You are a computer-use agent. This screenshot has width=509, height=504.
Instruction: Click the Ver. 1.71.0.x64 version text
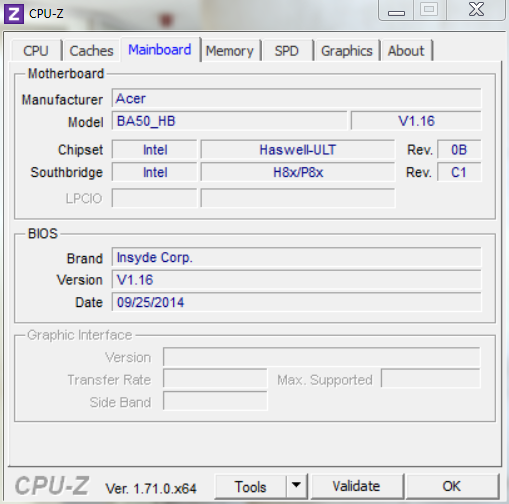point(151,489)
